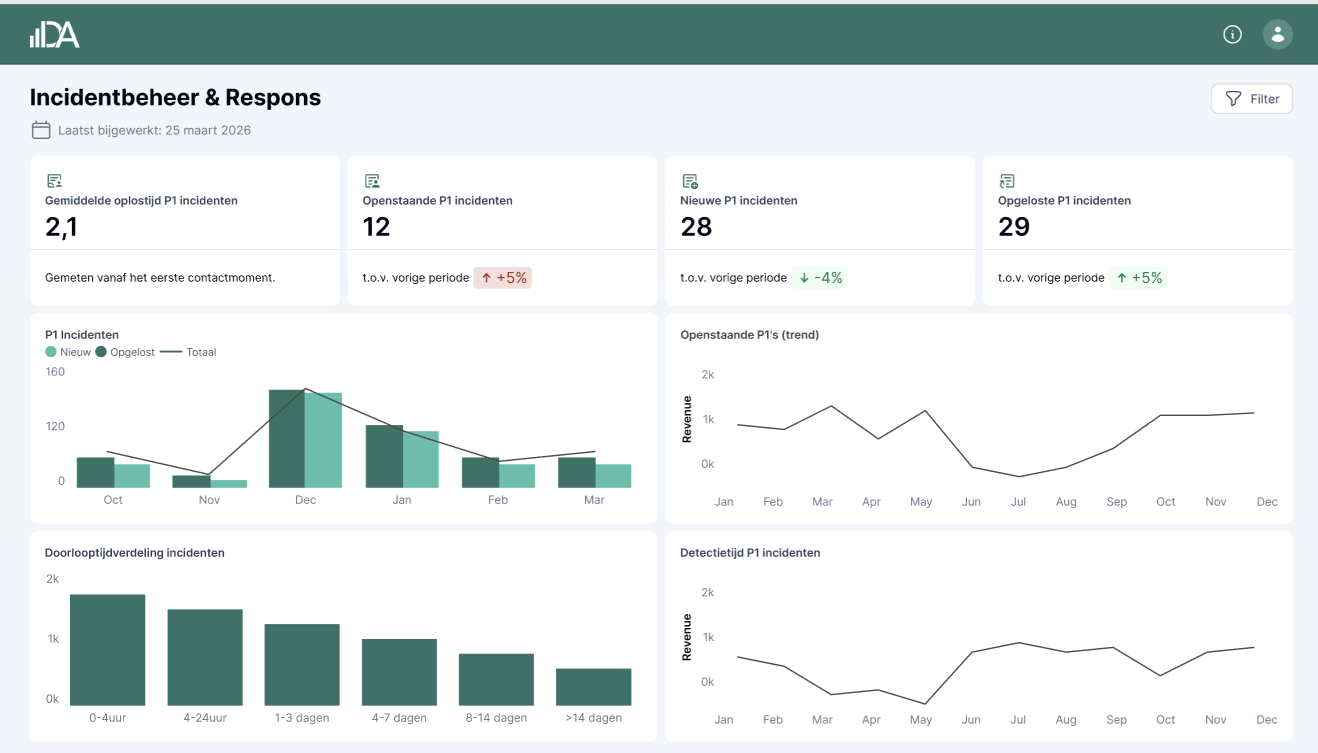
Task: Click the value 2,1 on oplostijd card
Action: (x=61, y=227)
